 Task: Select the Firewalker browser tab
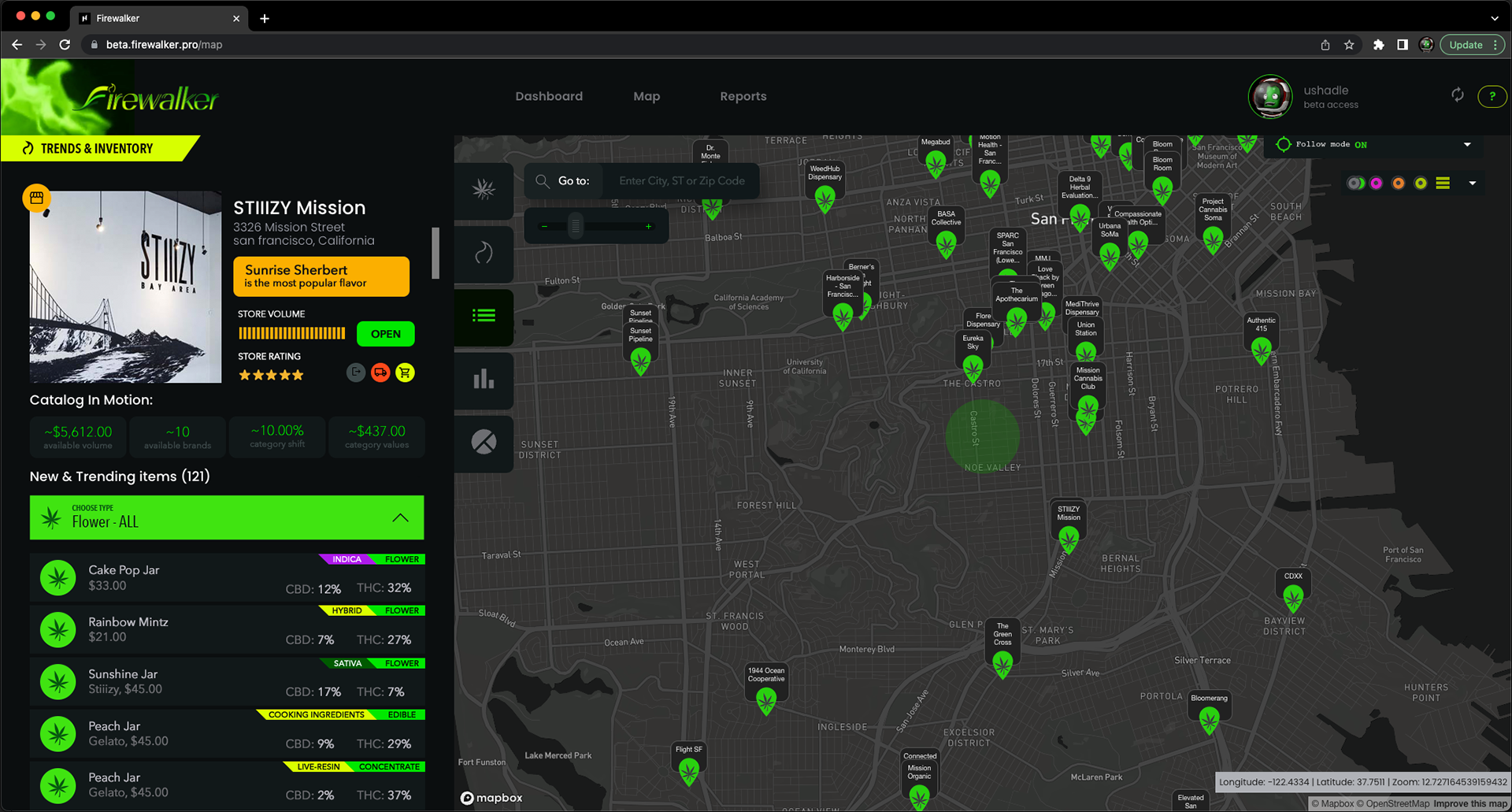pos(159,17)
